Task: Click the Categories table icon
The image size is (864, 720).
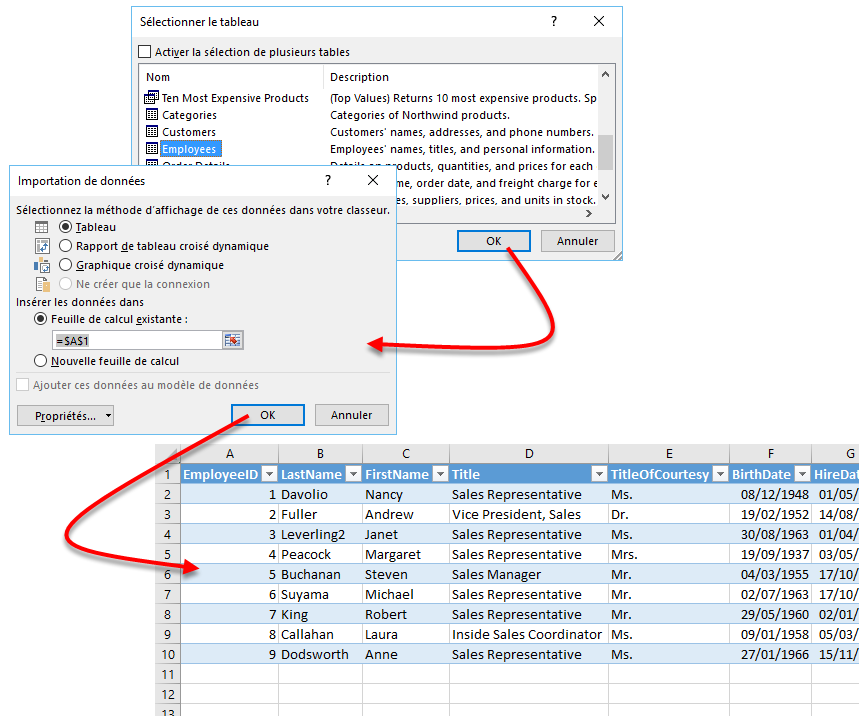Action: 152,115
